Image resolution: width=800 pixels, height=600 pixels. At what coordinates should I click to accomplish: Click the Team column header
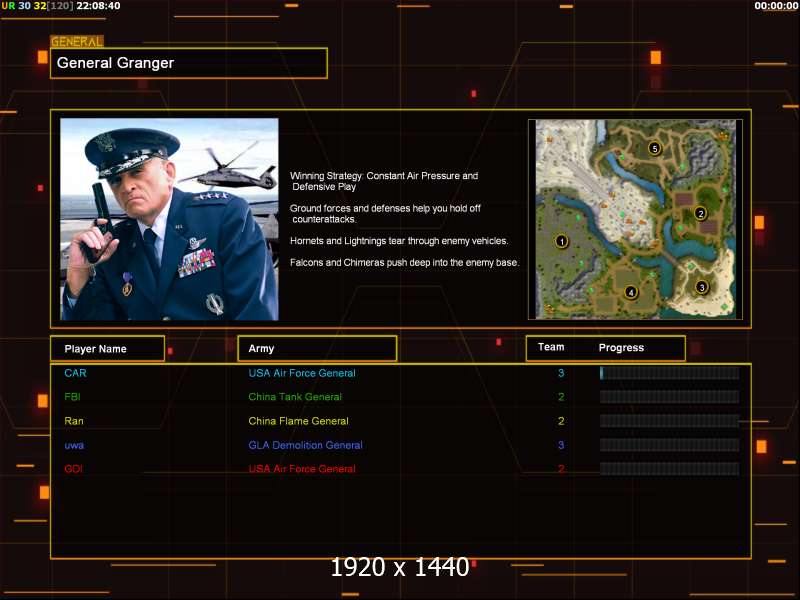pyautogui.click(x=551, y=347)
